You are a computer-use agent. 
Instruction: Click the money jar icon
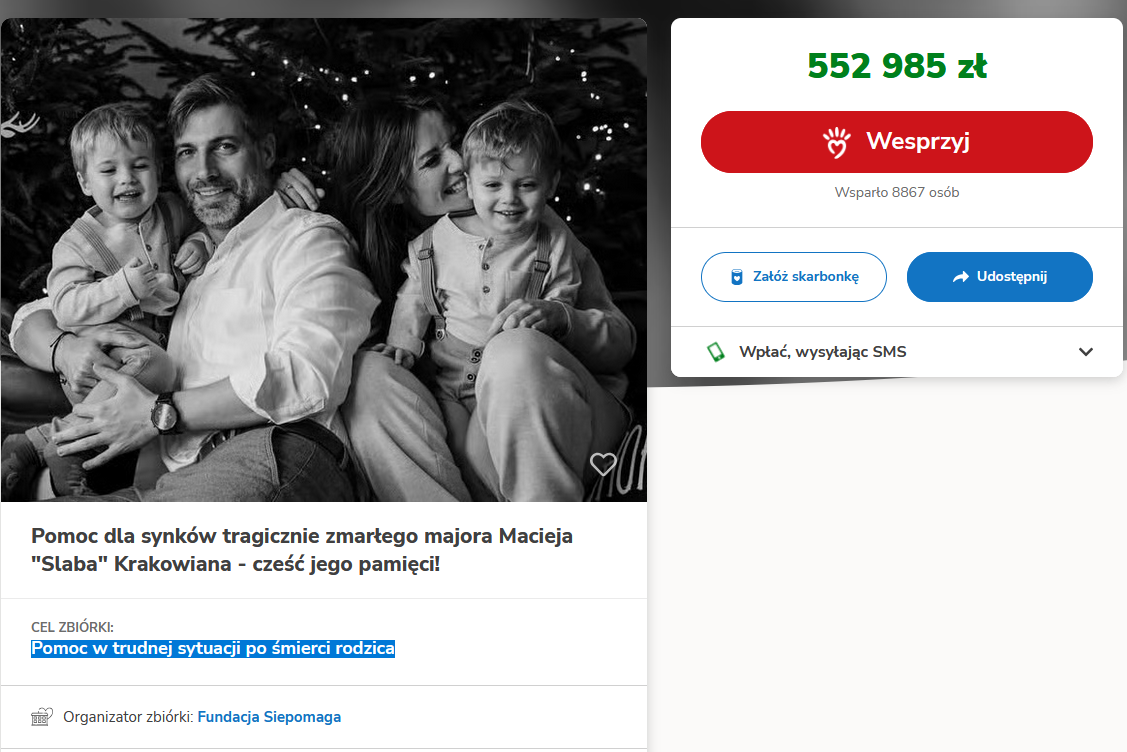737,277
